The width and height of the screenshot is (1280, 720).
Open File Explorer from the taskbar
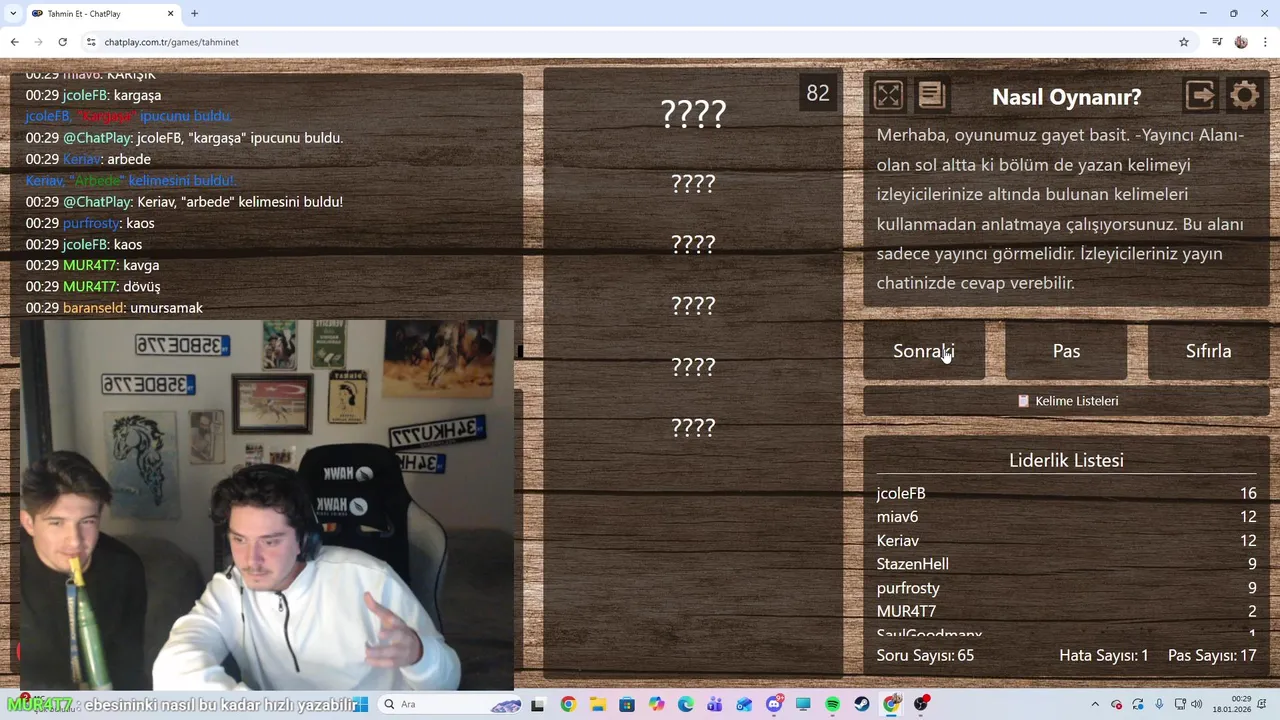597,705
